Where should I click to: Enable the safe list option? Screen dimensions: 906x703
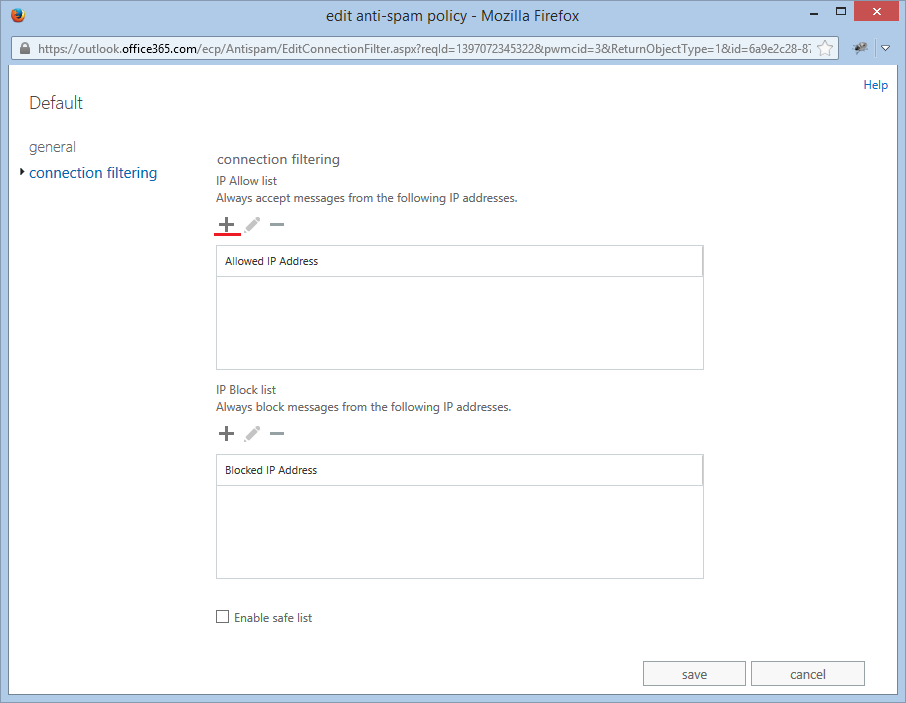(x=222, y=616)
